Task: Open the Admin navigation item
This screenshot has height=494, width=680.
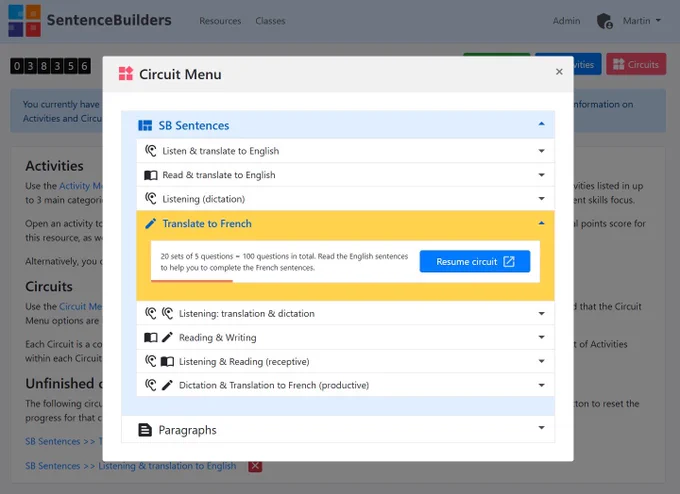Action: [566, 21]
